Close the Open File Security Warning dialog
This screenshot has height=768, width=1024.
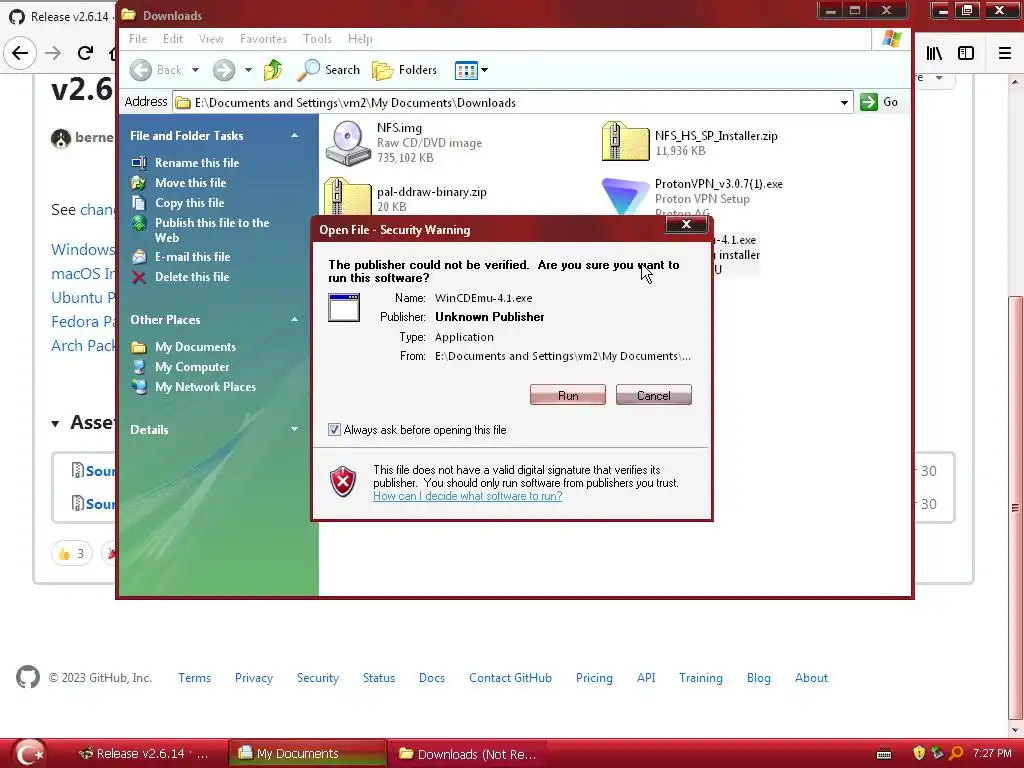coord(686,224)
